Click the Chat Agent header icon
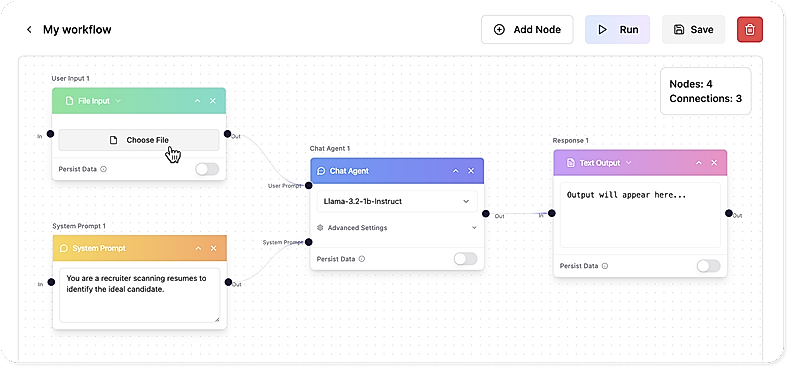 click(321, 171)
